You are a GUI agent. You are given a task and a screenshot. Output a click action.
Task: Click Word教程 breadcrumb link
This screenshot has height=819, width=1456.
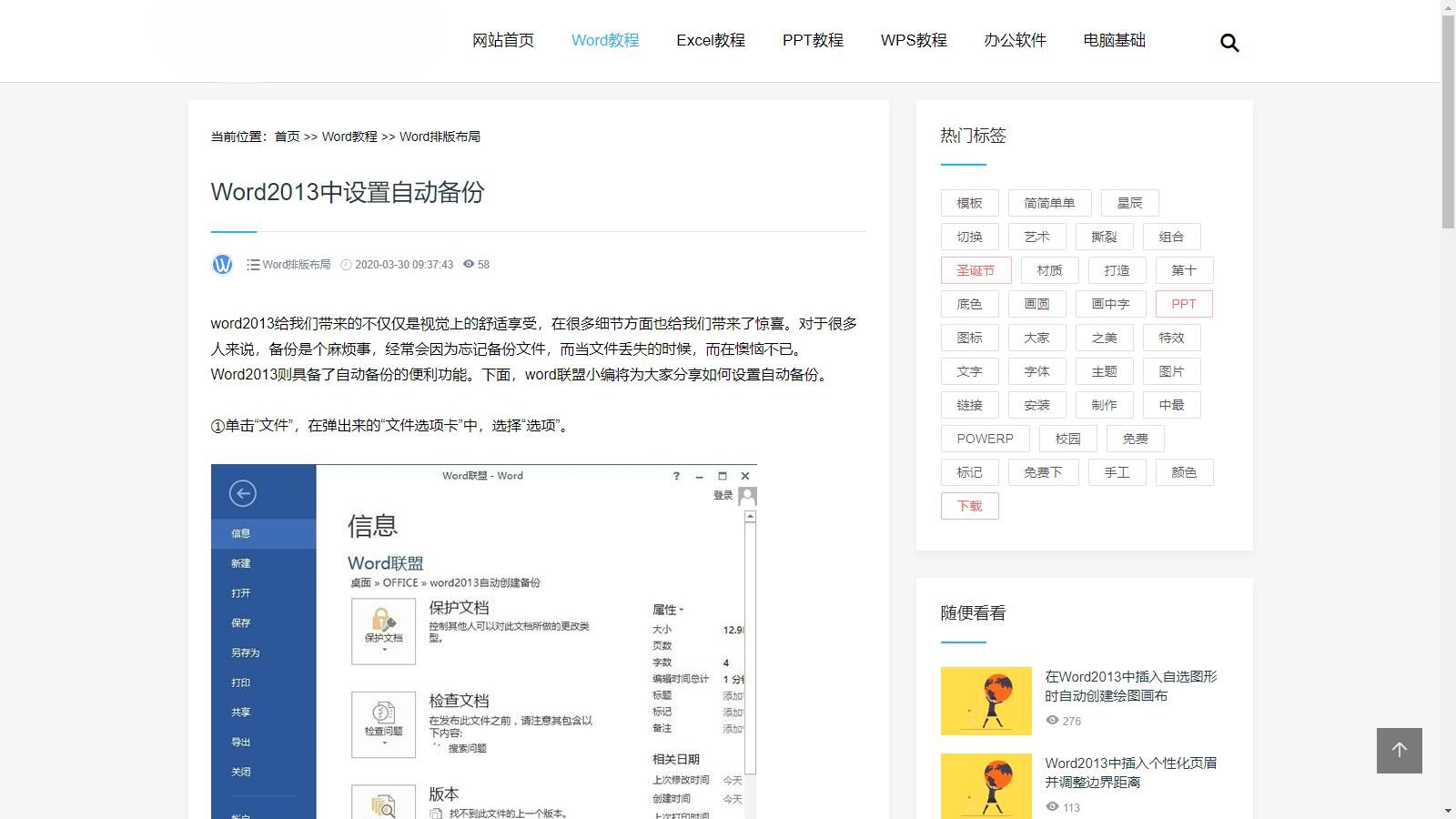(x=349, y=136)
